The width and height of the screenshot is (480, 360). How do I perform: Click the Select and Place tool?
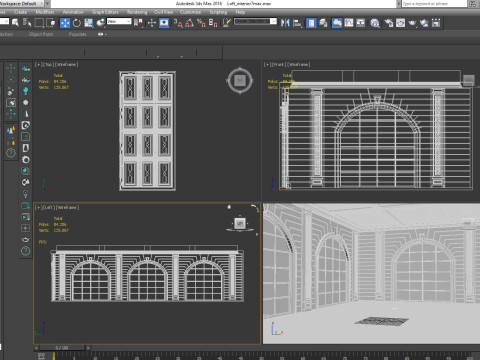100,23
